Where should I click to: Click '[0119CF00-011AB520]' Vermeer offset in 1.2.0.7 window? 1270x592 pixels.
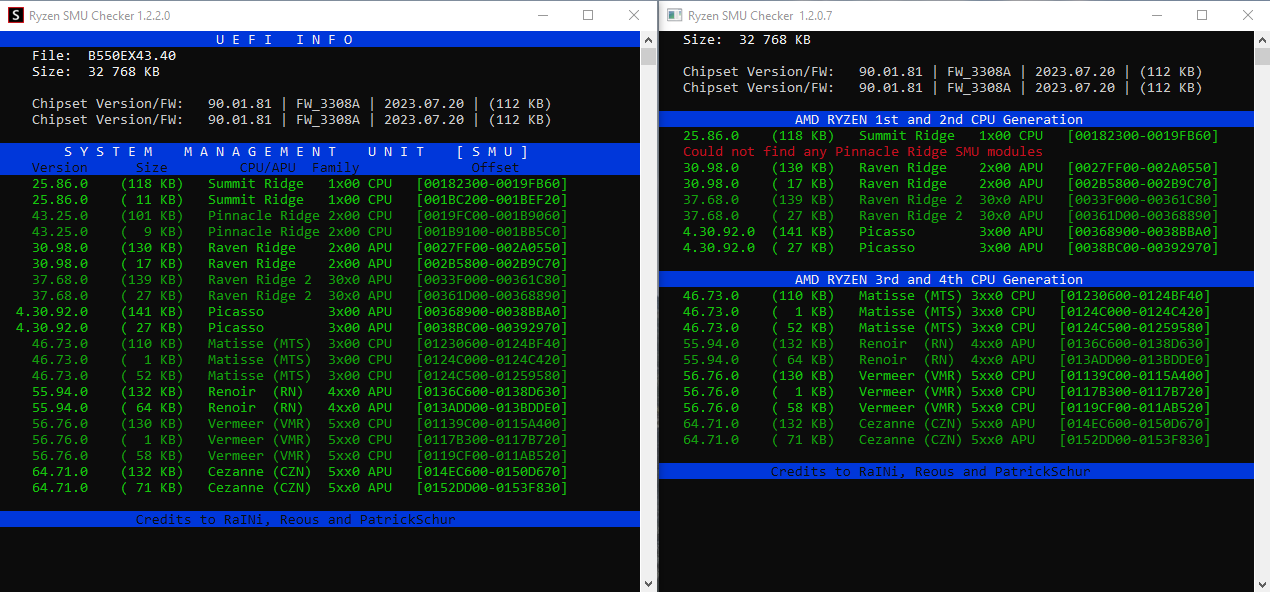[1135, 408]
